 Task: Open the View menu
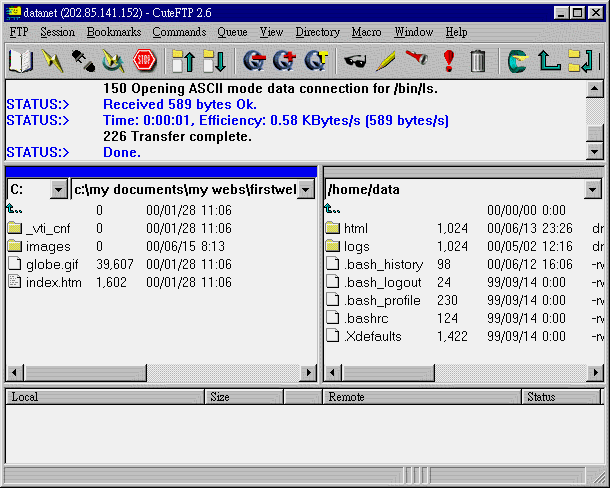[271, 32]
